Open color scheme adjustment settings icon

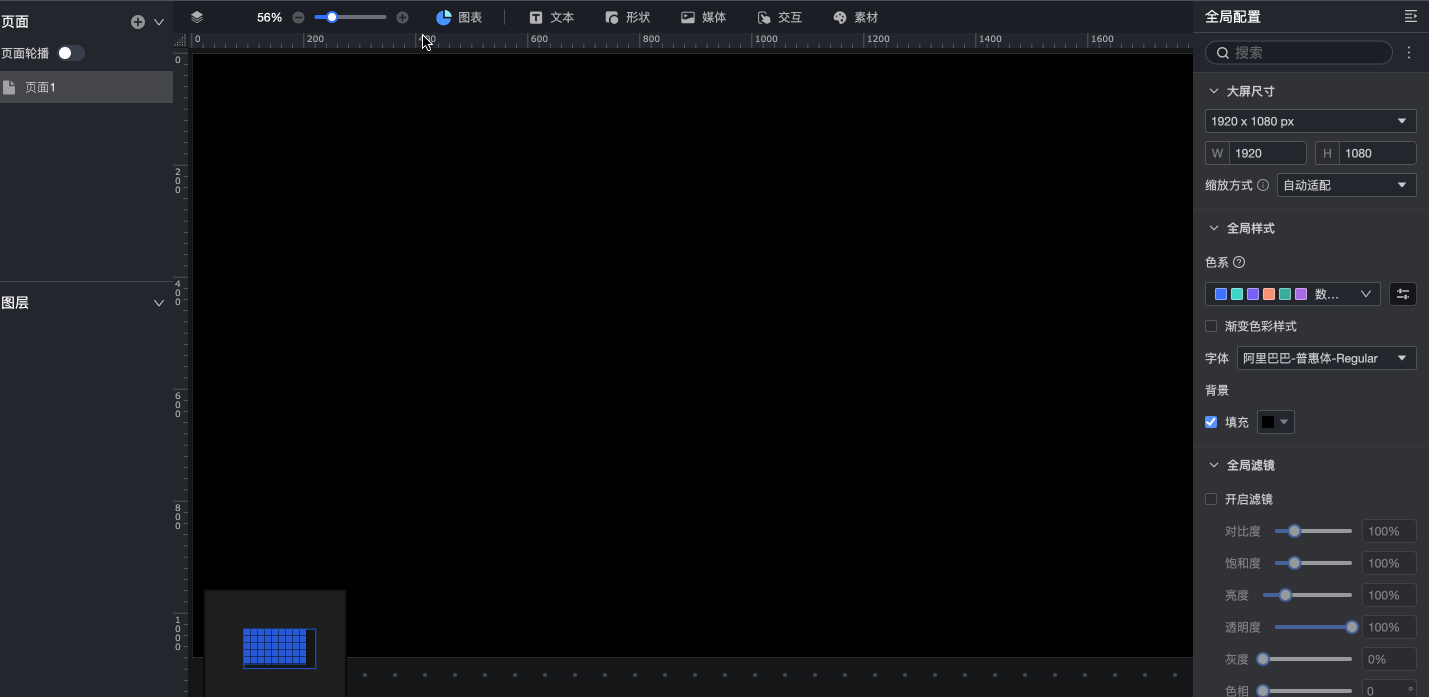point(1403,294)
